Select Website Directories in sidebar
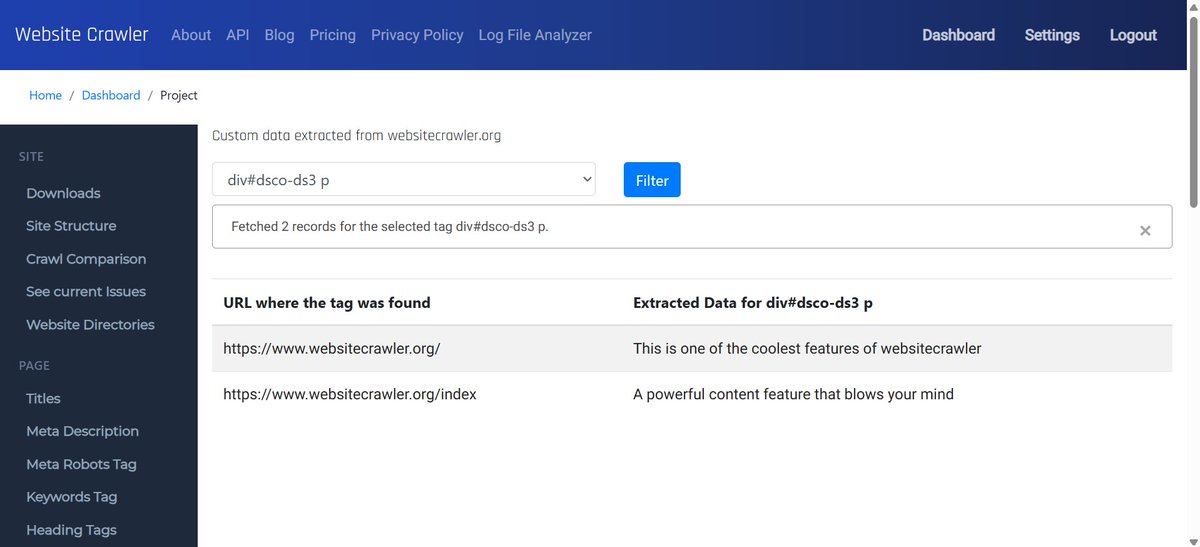Viewport: 1200px width, 547px height. click(90, 325)
